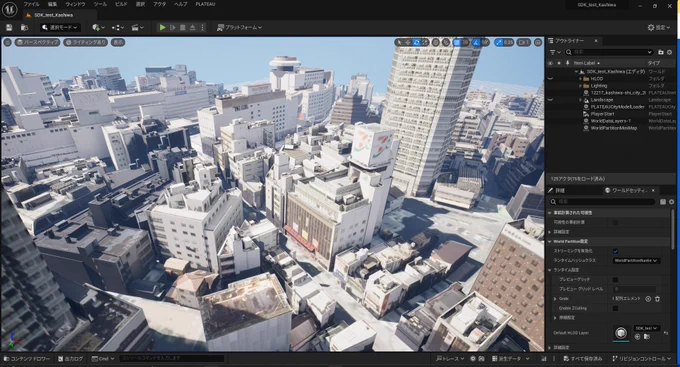Open the ヘルプ menu
The height and width of the screenshot is (367, 680).
[180, 4]
